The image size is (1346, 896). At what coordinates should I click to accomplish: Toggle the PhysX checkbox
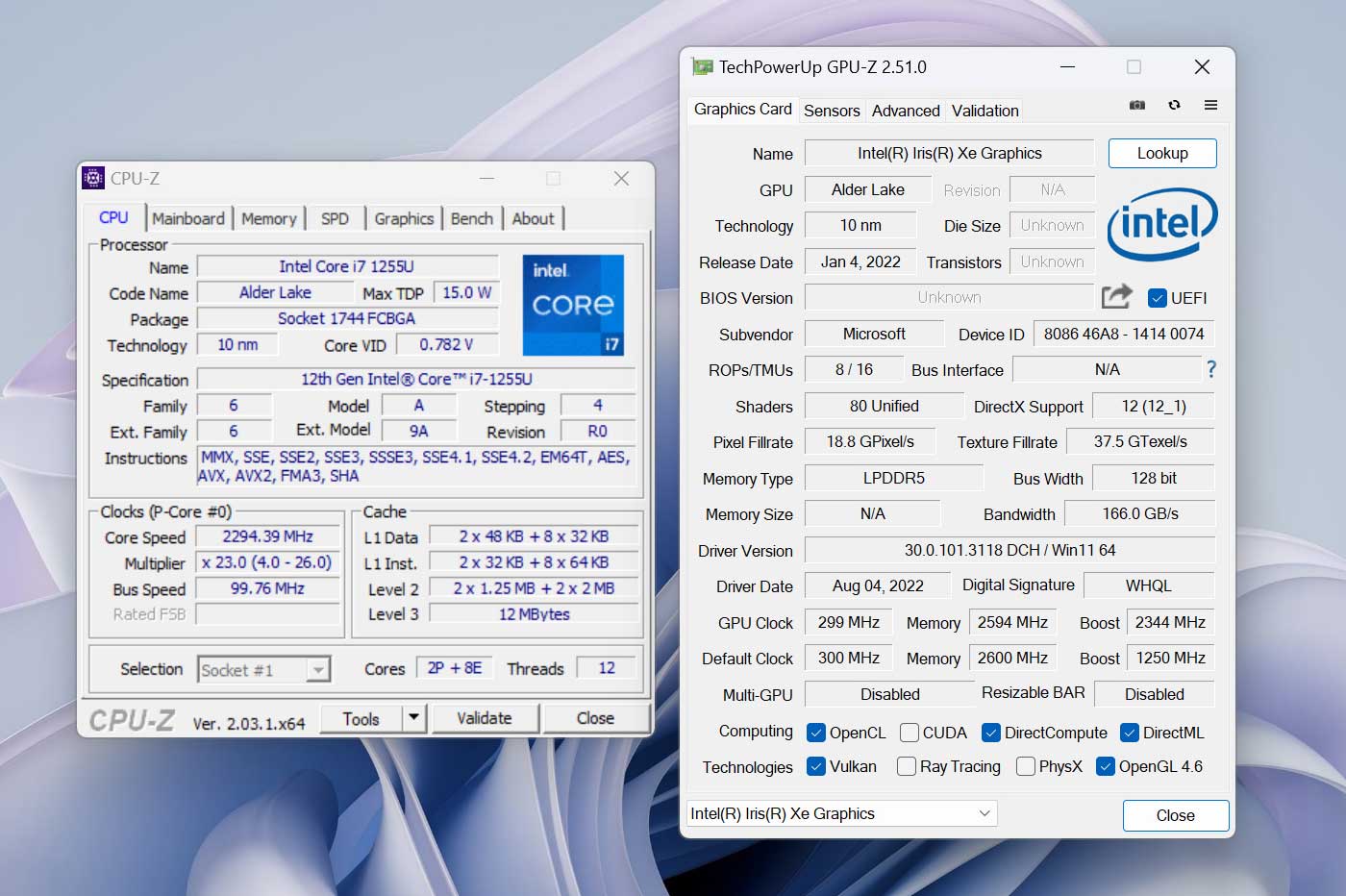point(1026,766)
